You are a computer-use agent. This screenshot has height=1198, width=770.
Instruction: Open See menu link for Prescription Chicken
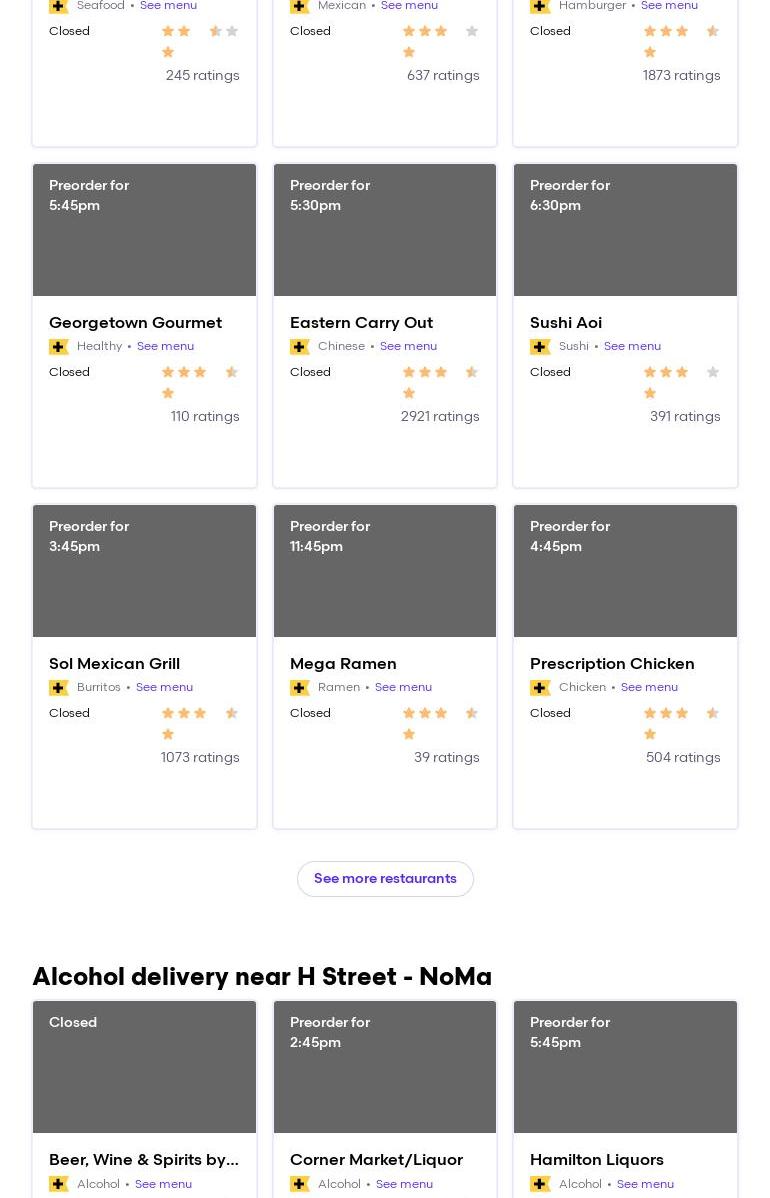coord(649,687)
